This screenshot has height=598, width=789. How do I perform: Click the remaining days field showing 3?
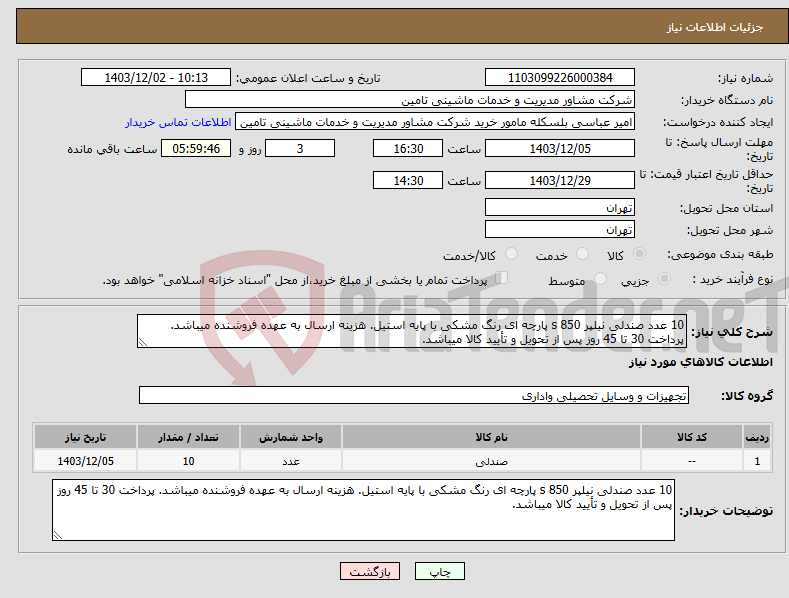tap(300, 148)
